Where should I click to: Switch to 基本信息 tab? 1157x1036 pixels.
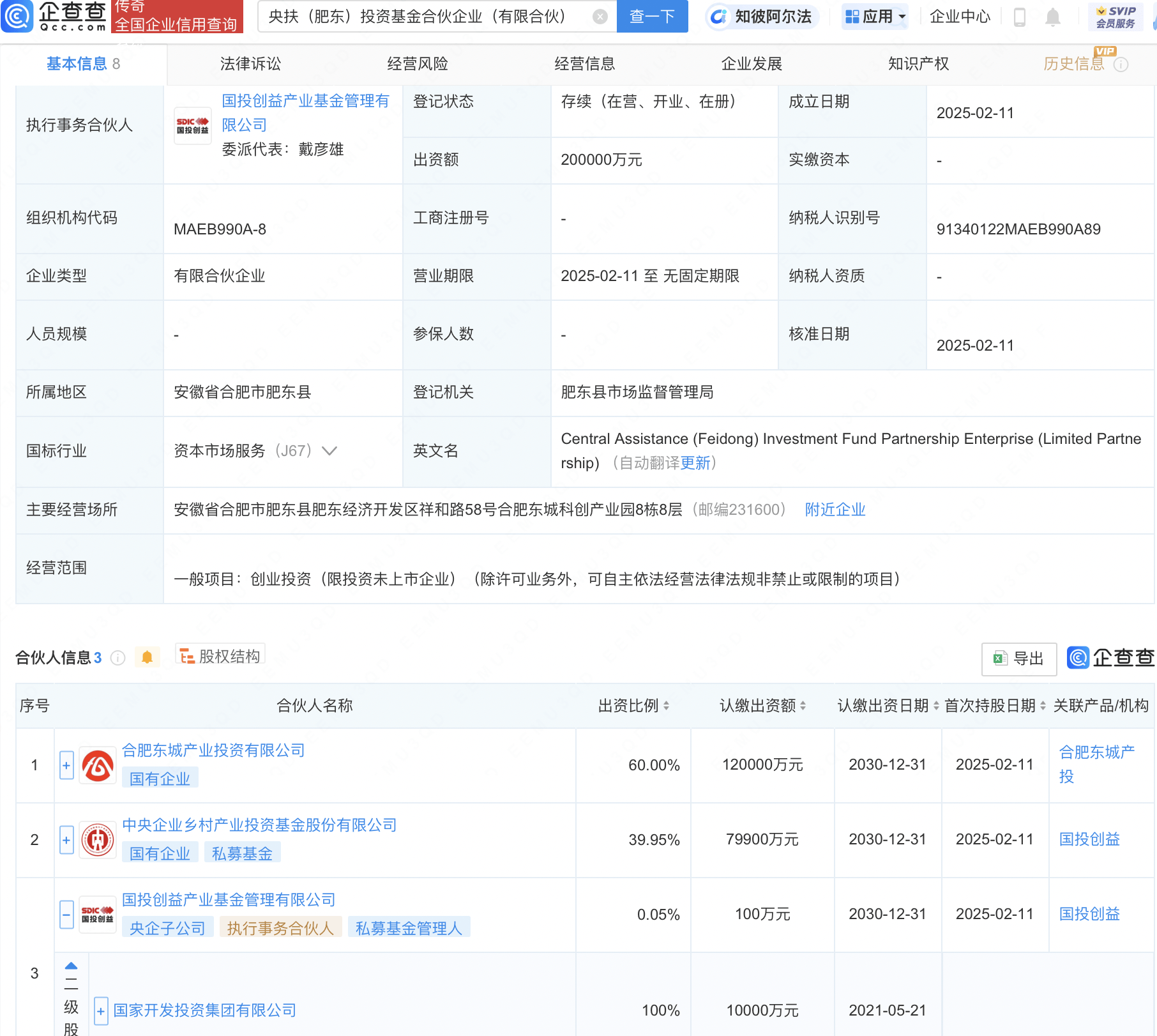tap(83, 64)
